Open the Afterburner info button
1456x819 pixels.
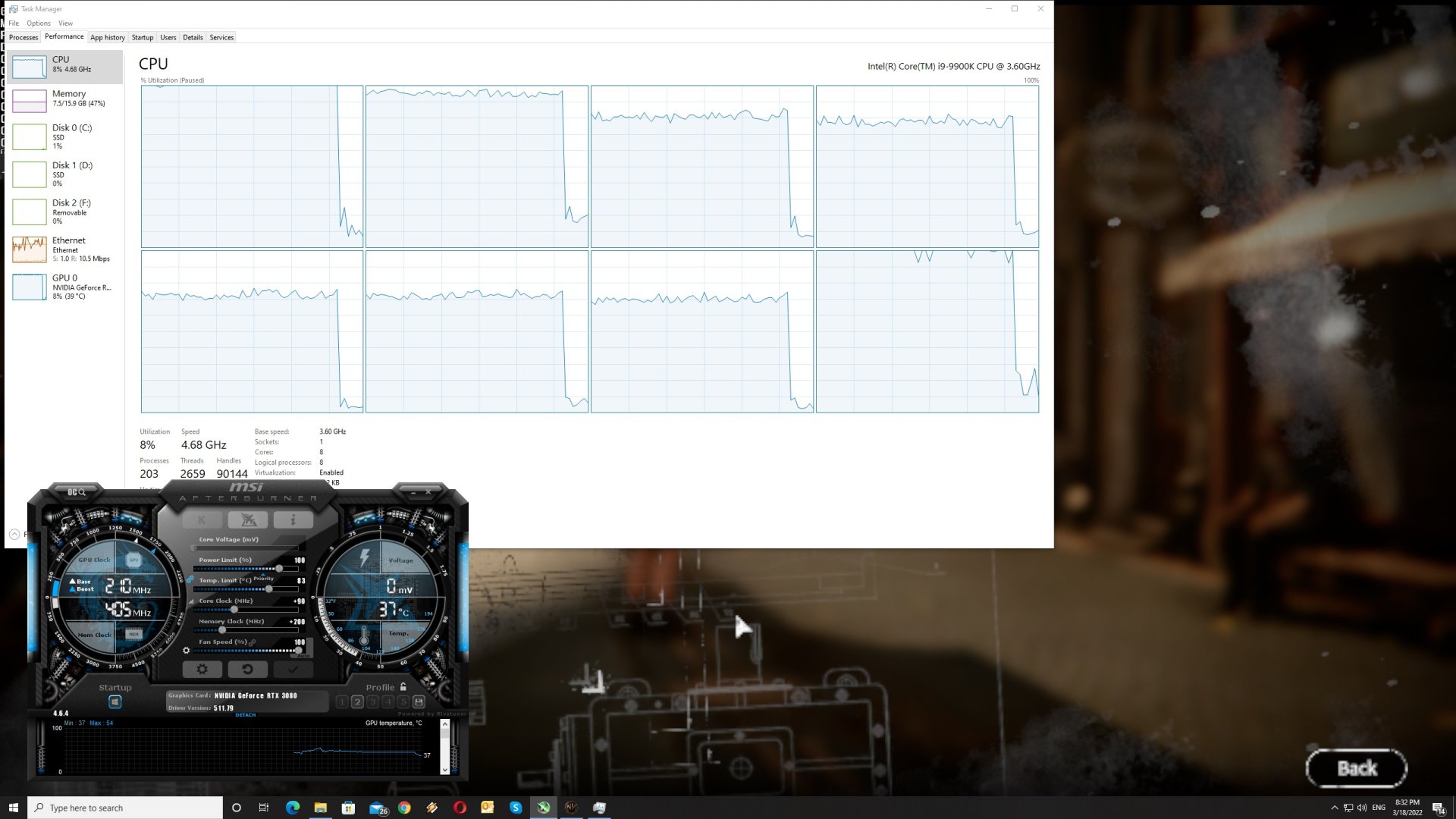(293, 519)
